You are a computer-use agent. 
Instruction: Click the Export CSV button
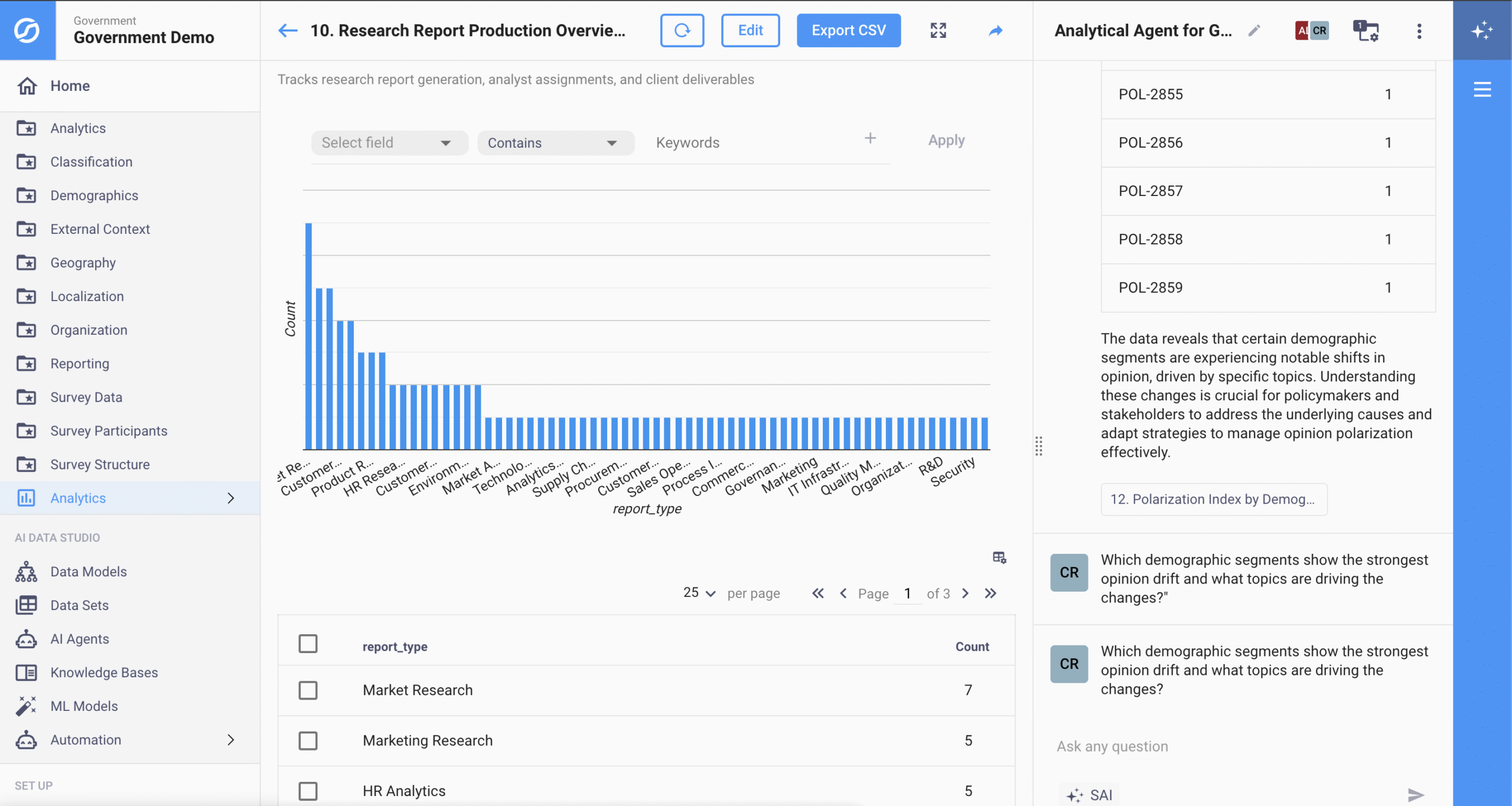(848, 30)
